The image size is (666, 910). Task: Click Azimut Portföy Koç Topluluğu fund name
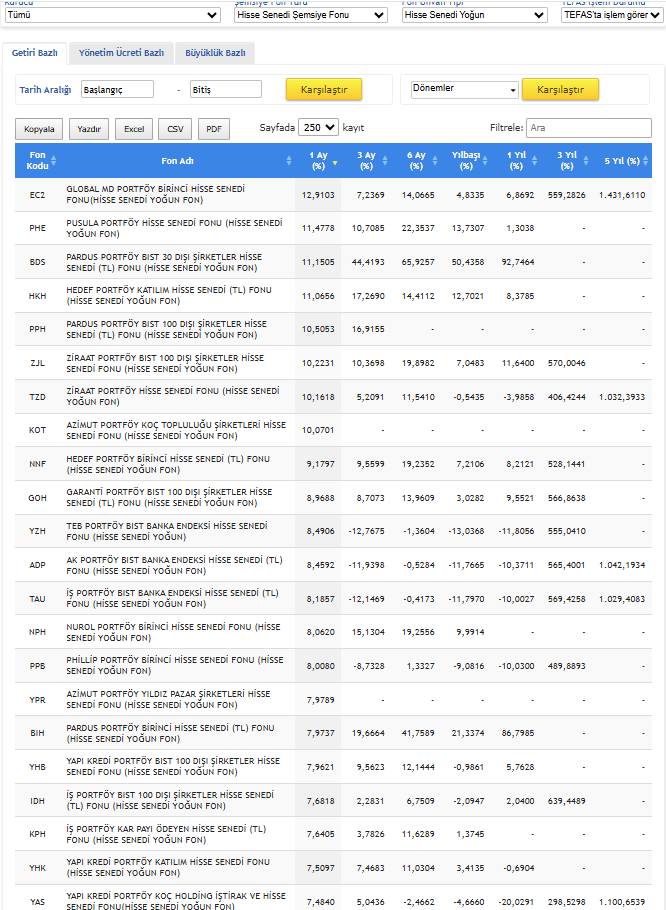(x=176, y=430)
